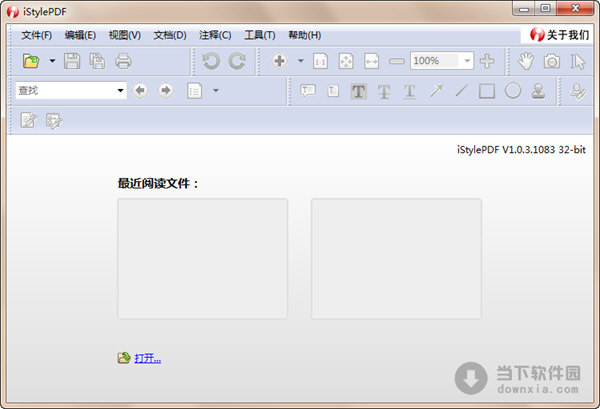Select the text box annotation tool
This screenshot has width=600, height=409.
(x=333, y=91)
